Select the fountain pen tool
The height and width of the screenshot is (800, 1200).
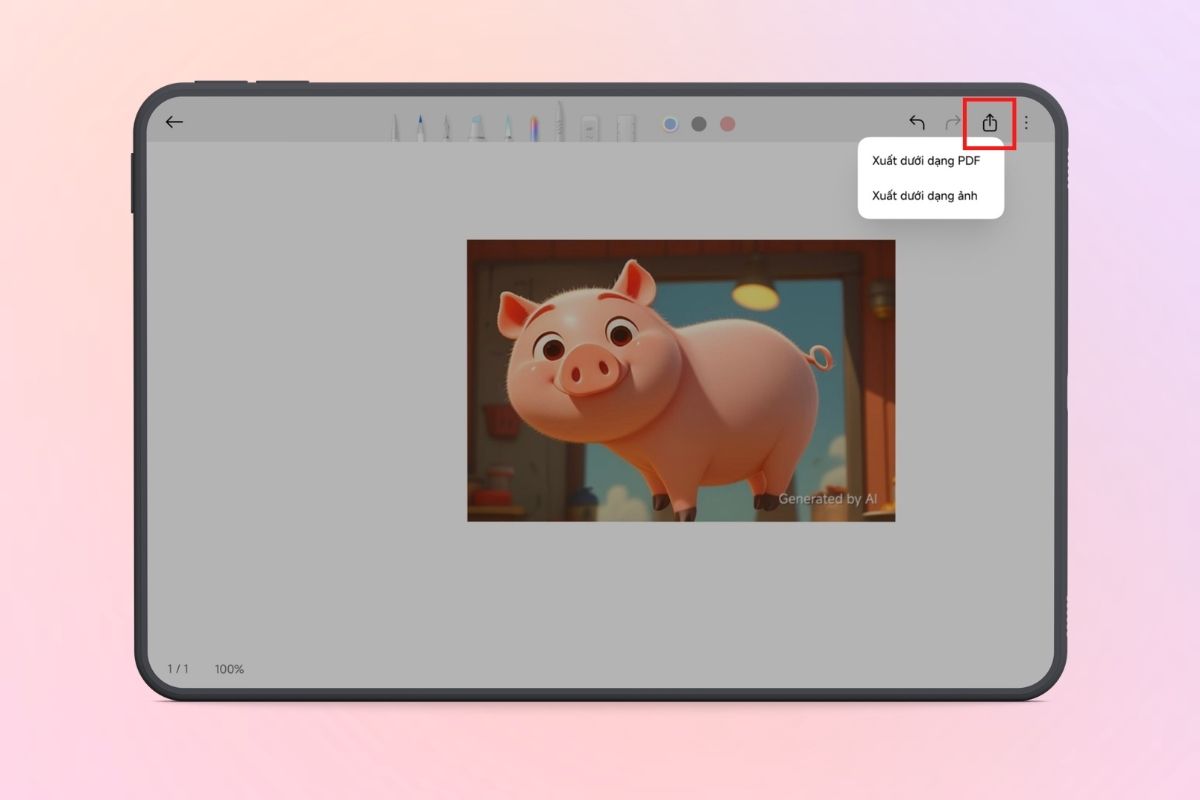point(420,122)
